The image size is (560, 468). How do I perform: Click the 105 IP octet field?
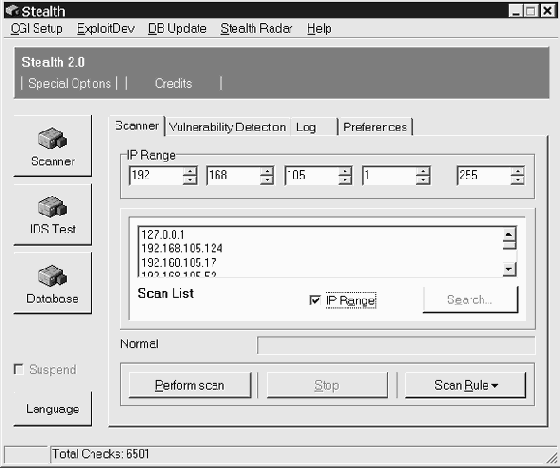(311, 175)
